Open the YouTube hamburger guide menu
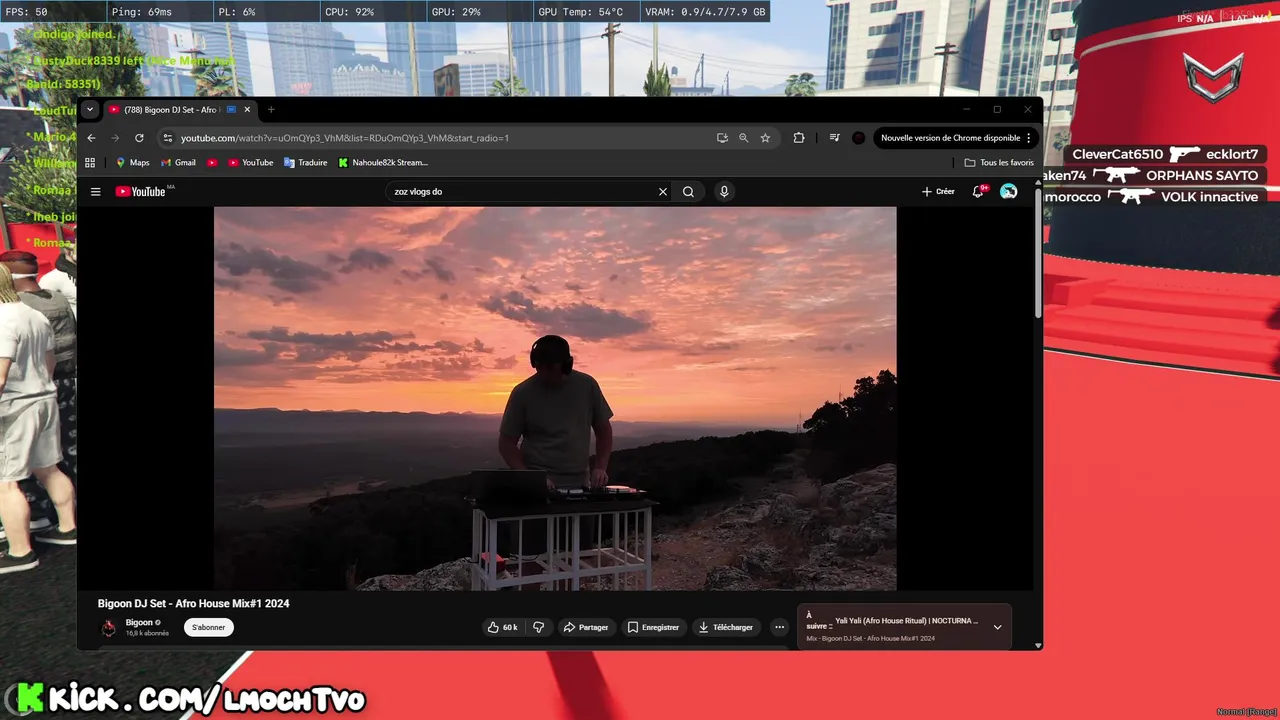Viewport: 1280px width, 720px height. (x=96, y=191)
